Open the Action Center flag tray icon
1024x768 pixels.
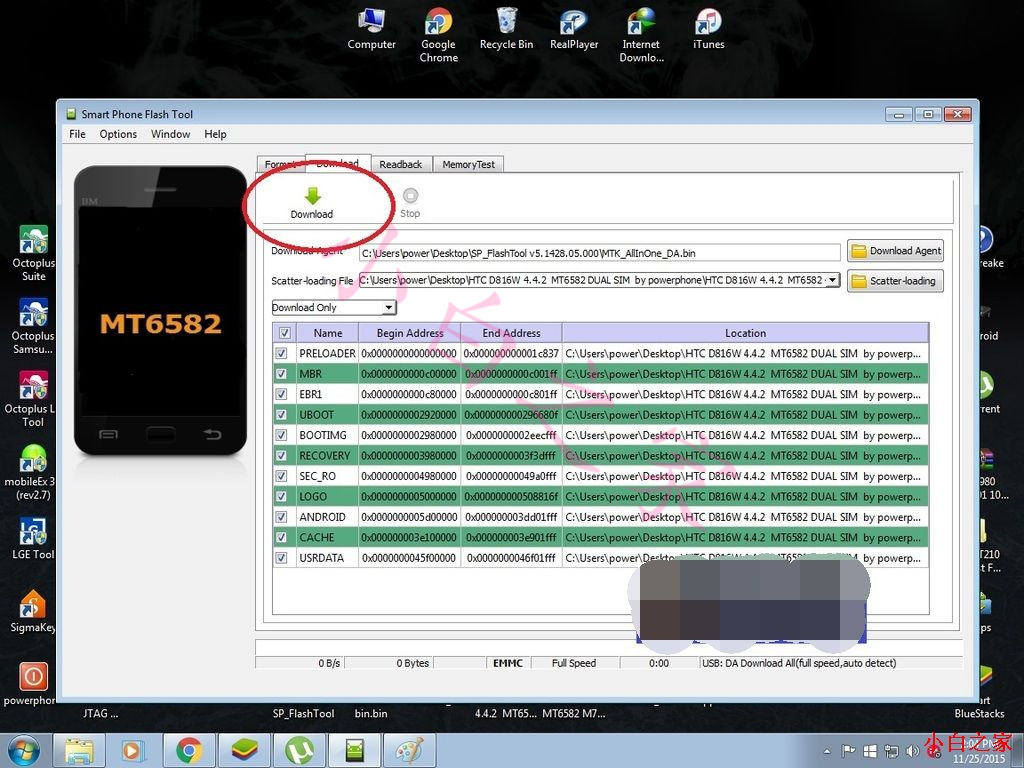848,751
